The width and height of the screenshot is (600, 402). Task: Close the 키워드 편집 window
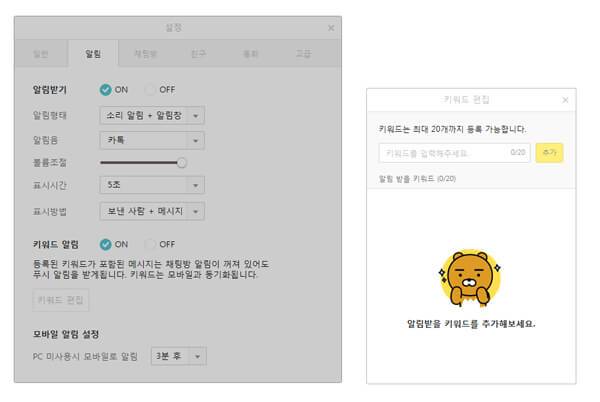[565, 100]
